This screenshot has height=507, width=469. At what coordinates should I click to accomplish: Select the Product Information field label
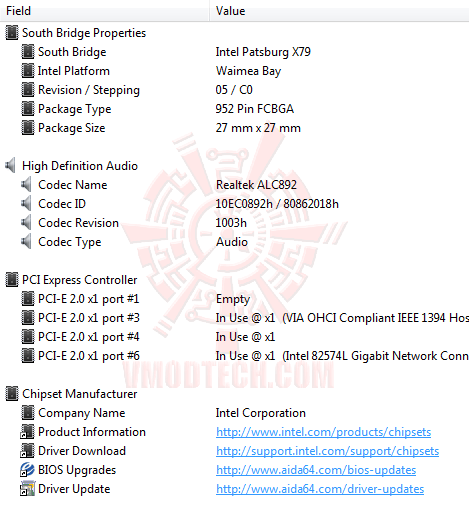92,432
